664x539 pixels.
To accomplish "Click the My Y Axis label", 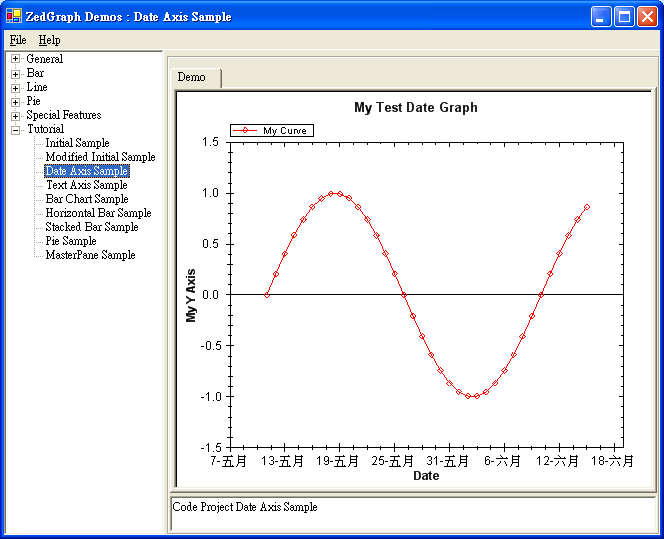I will (191, 295).
